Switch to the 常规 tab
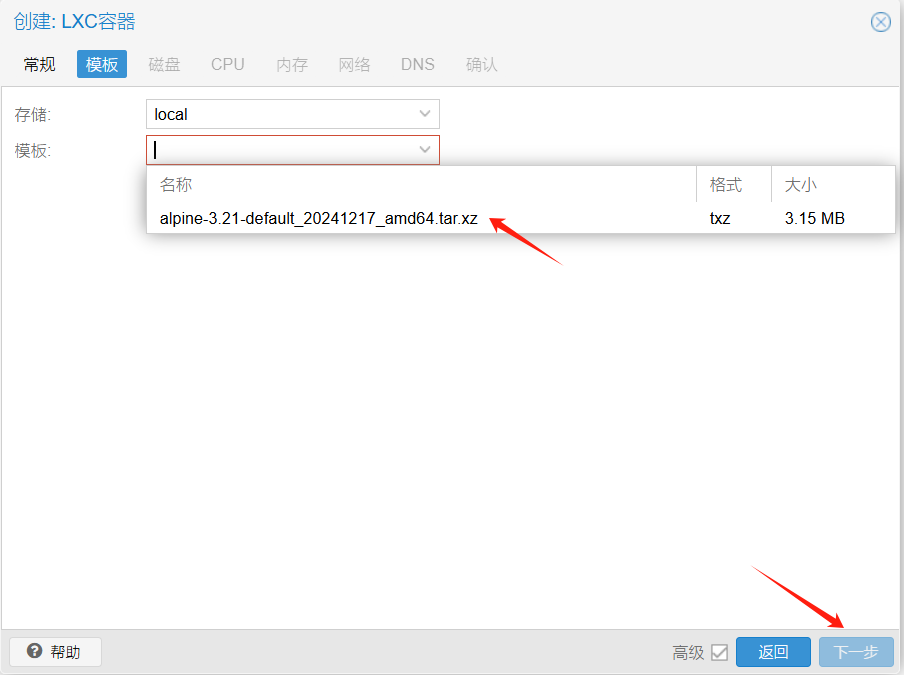Image resolution: width=904 pixels, height=675 pixels. (x=40, y=64)
